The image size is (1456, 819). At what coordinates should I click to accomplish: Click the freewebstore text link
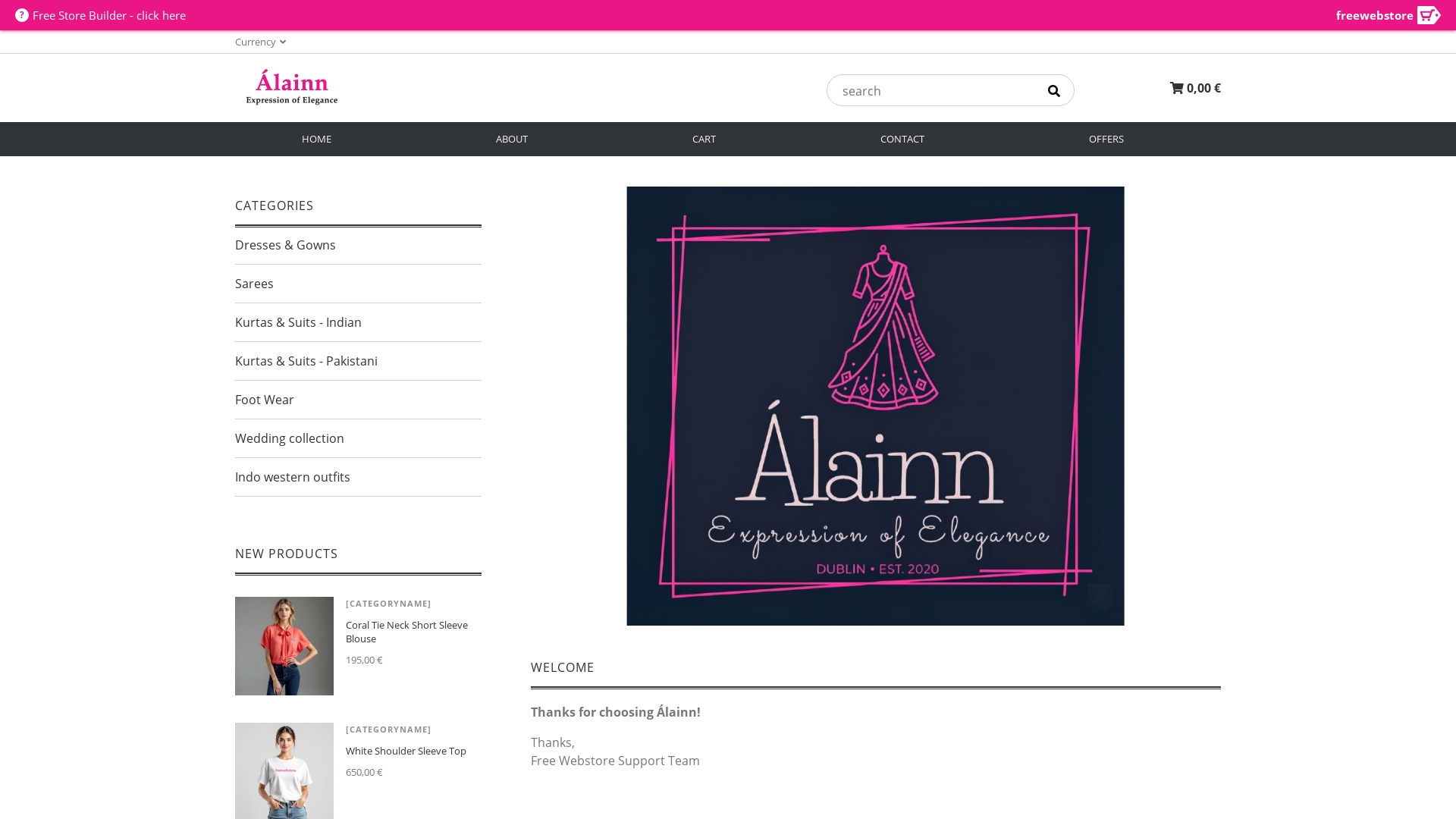point(1374,15)
